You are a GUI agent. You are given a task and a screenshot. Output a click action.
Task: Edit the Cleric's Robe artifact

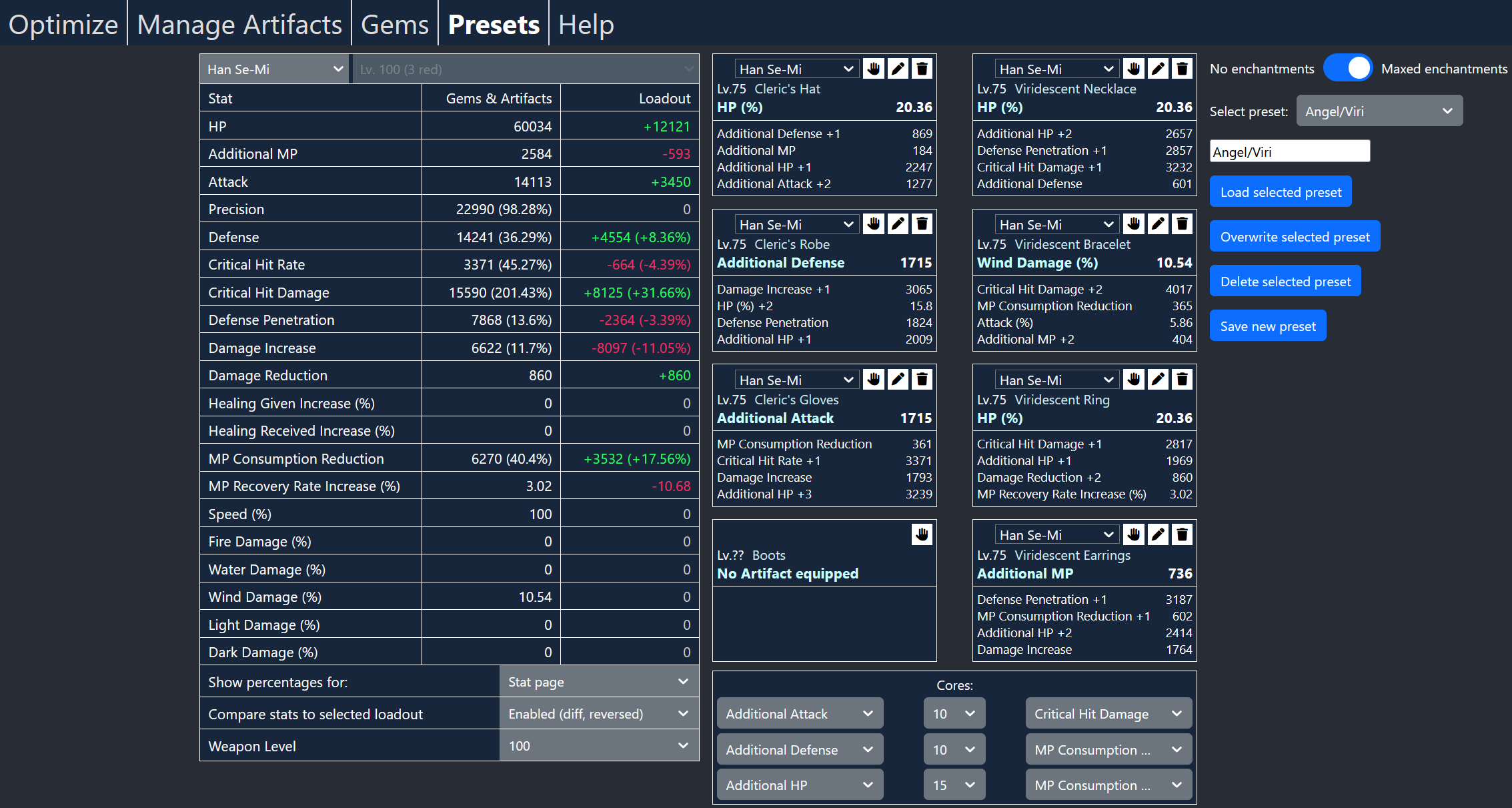[x=898, y=224]
